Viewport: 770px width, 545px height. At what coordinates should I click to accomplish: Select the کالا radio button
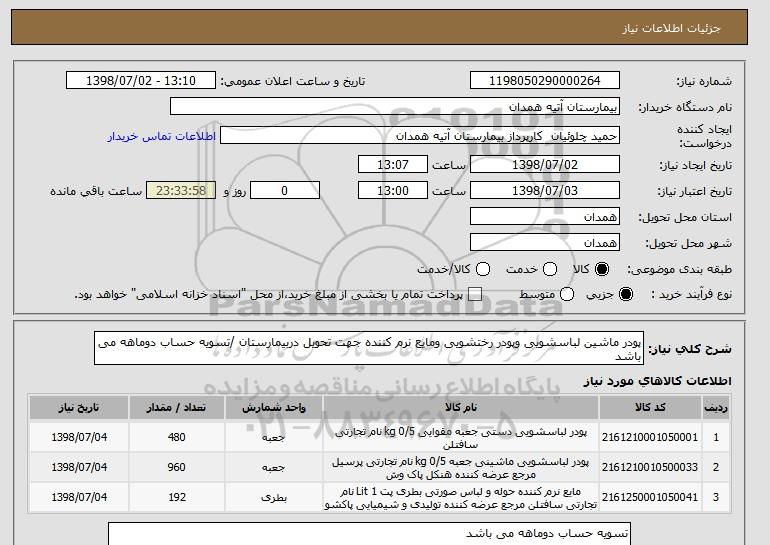coord(602,269)
